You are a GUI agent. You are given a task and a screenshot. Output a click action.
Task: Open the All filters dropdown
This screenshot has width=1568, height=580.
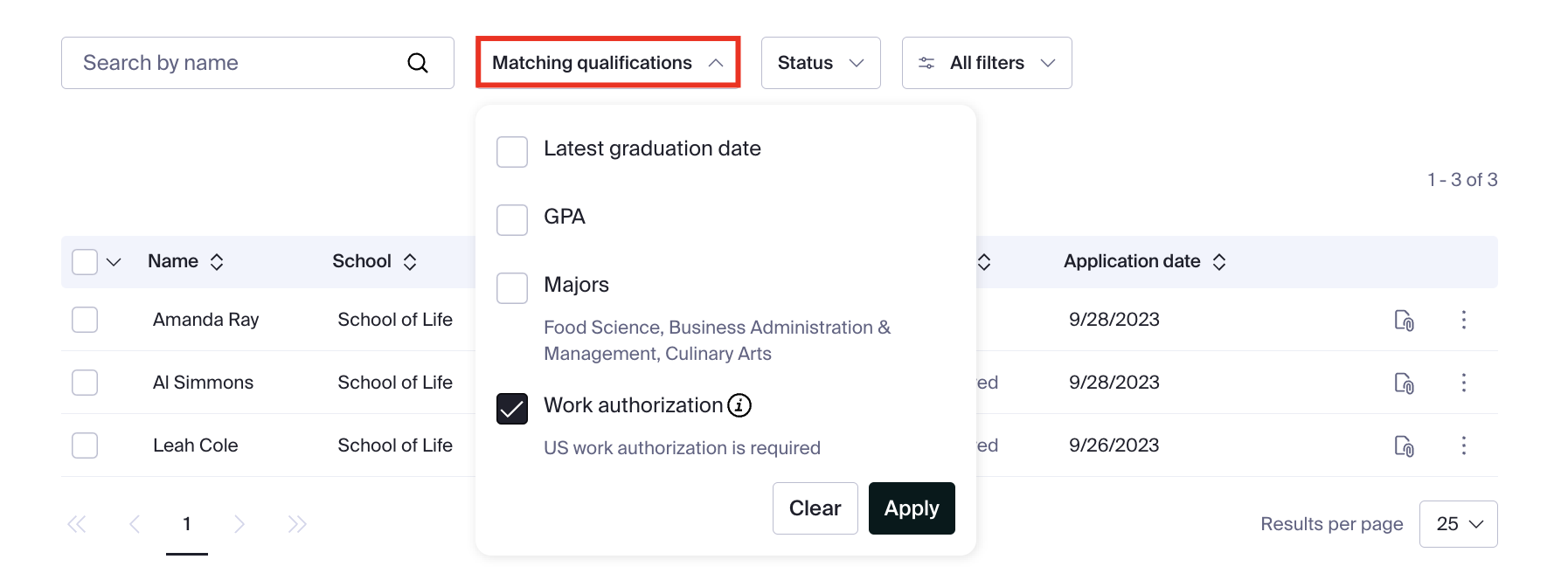(x=987, y=63)
